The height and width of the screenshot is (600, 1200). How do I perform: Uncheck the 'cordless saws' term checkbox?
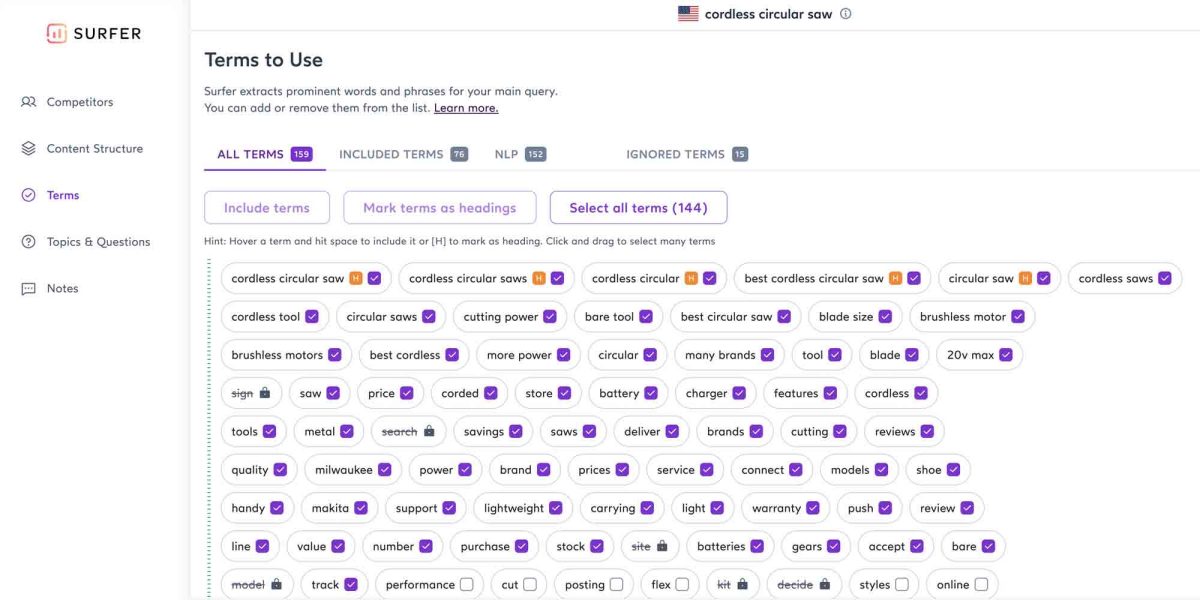click(x=1165, y=278)
